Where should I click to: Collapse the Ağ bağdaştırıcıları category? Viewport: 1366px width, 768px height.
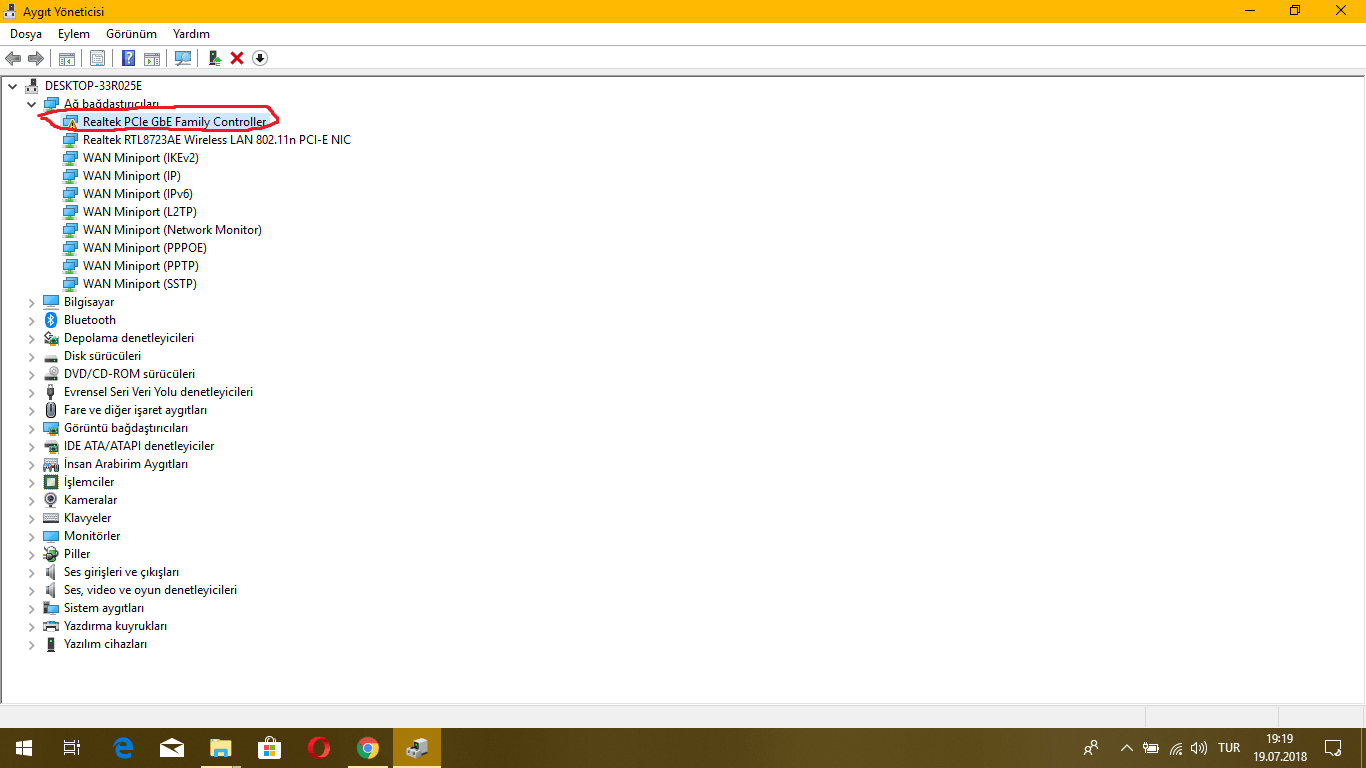click(x=32, y=104)
